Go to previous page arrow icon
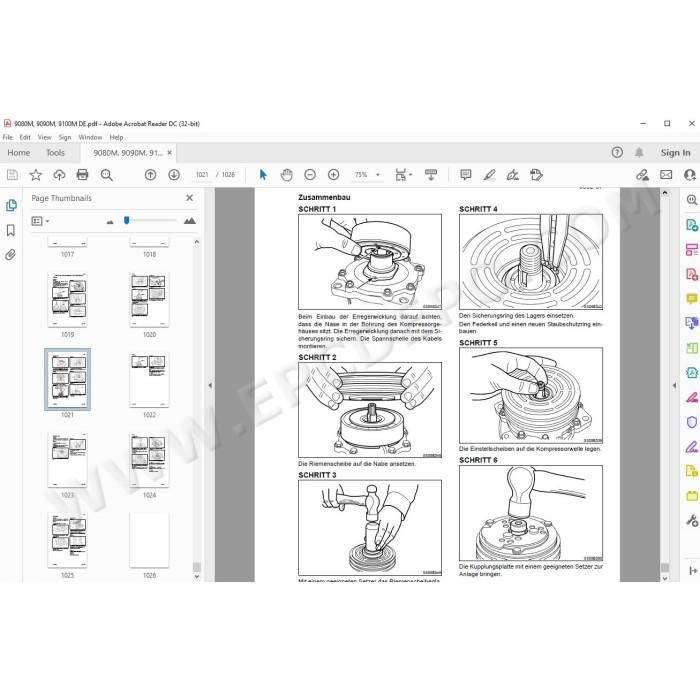This screenshot has width=700, height=700. pyautogui.click(x=150, y=175)
